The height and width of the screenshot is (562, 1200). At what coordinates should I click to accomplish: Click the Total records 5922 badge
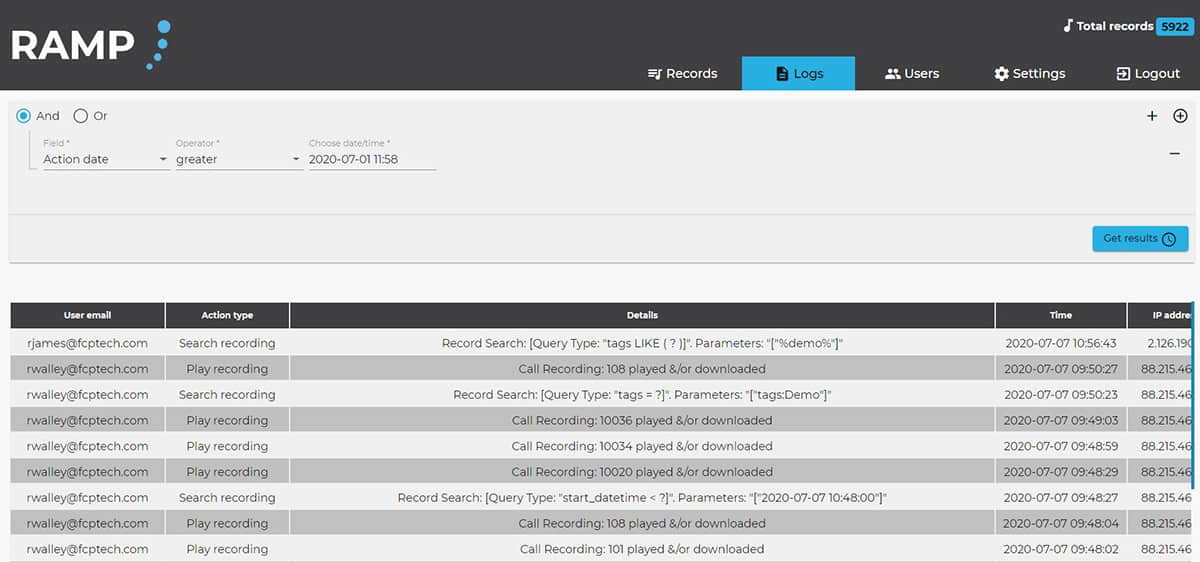[x=1173, y=27]
